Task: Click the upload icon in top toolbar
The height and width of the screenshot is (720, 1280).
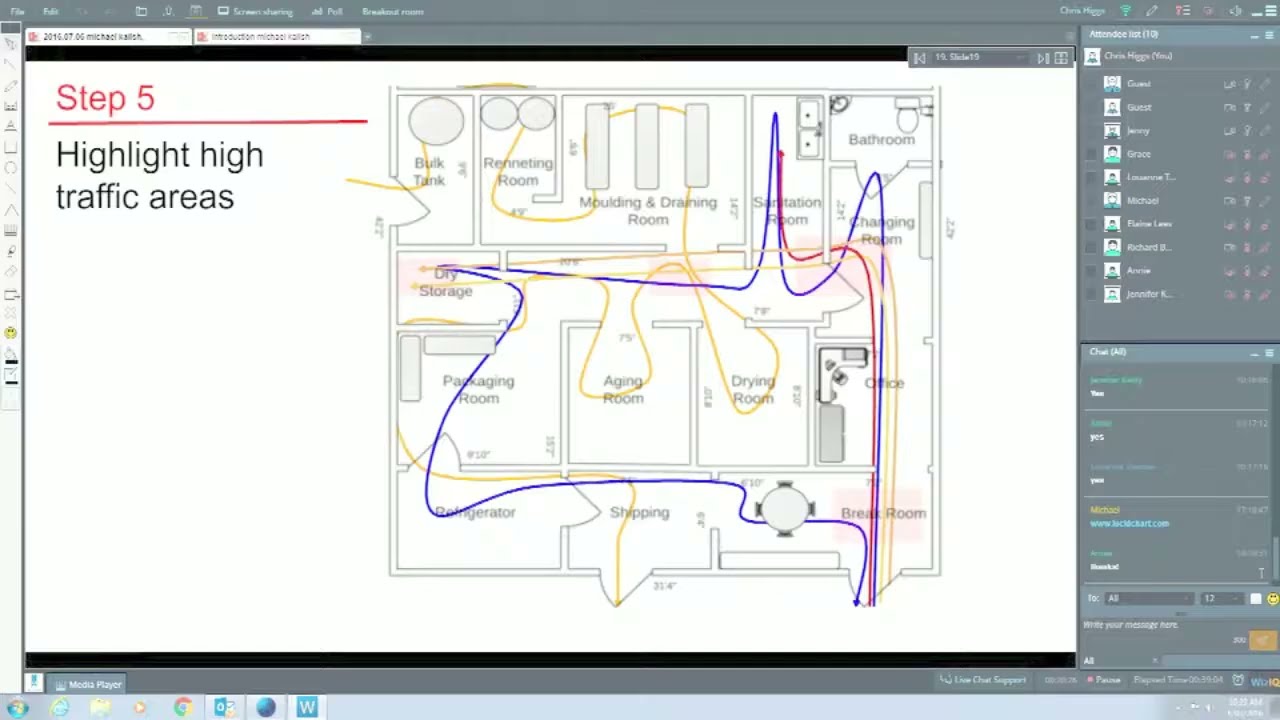Action: [168, 11]
